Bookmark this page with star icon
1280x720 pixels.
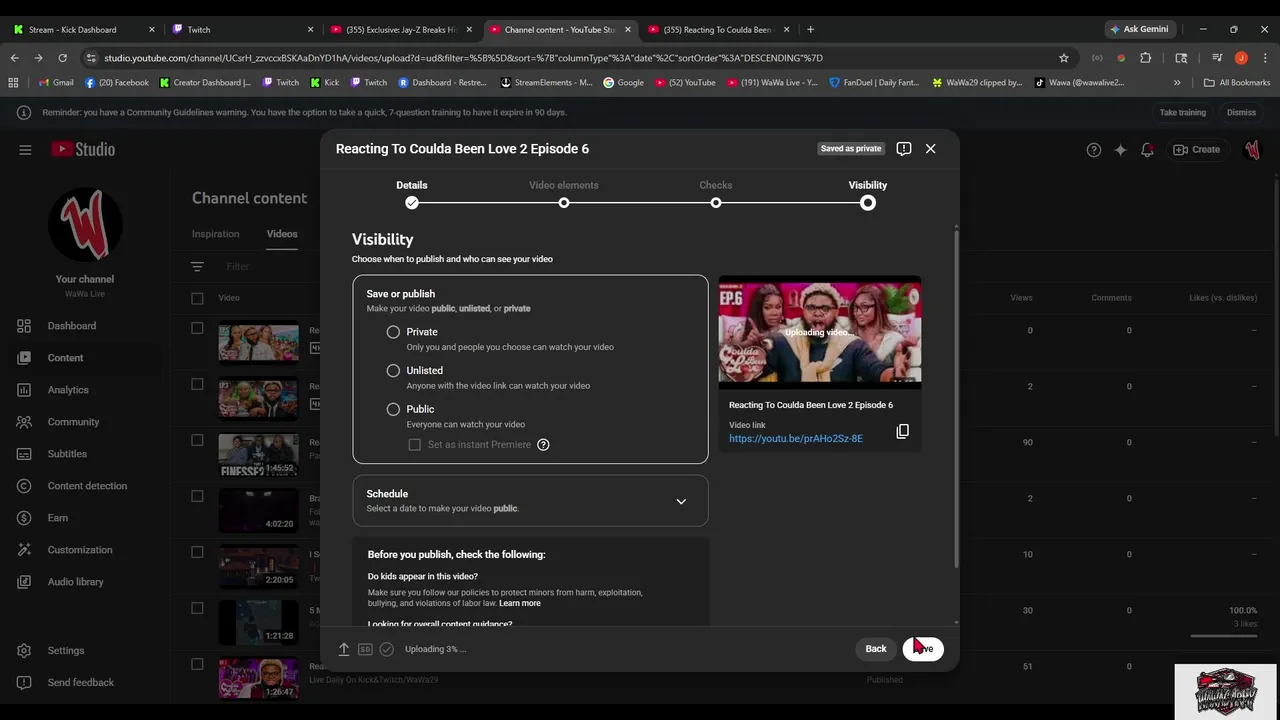point(1064,58)
